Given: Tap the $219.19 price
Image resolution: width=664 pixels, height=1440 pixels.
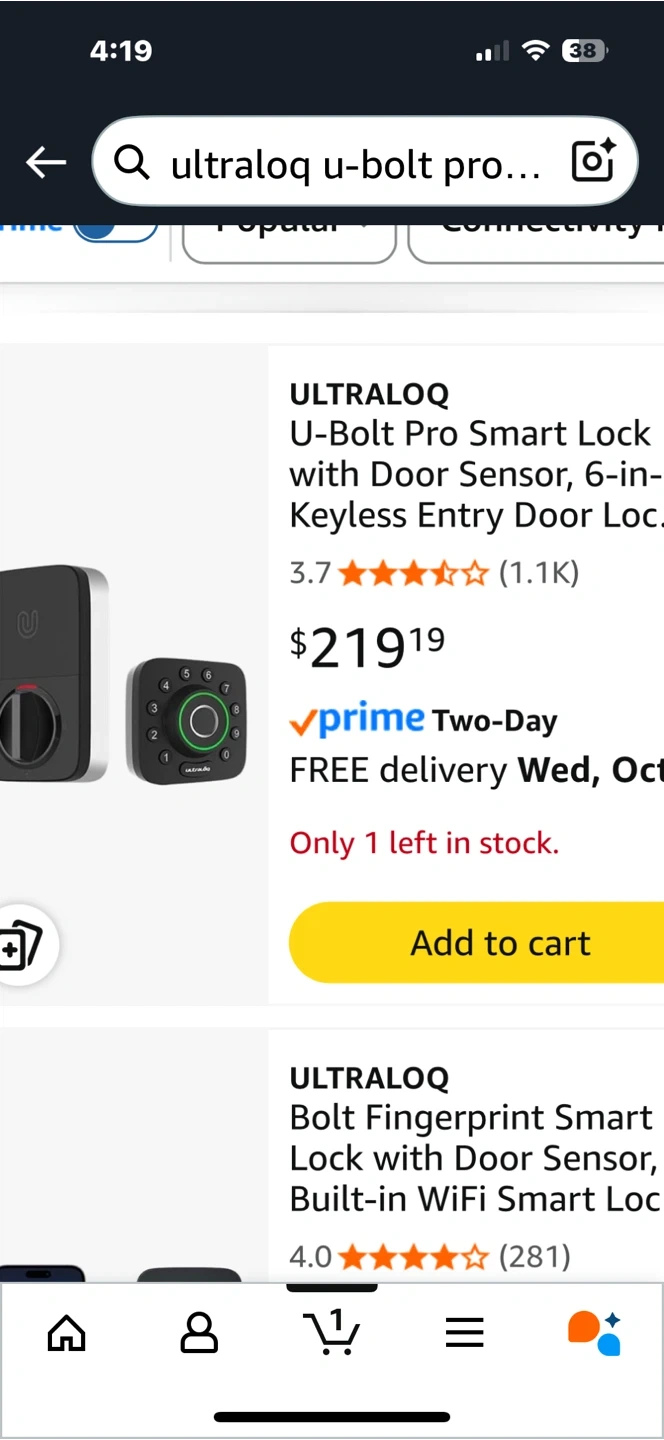Looking at the screenshot, I should click(x=367, y=648).
